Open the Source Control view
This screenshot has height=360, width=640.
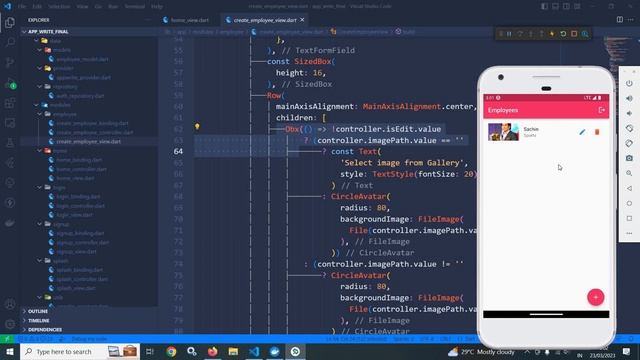(x=10, y=62)
